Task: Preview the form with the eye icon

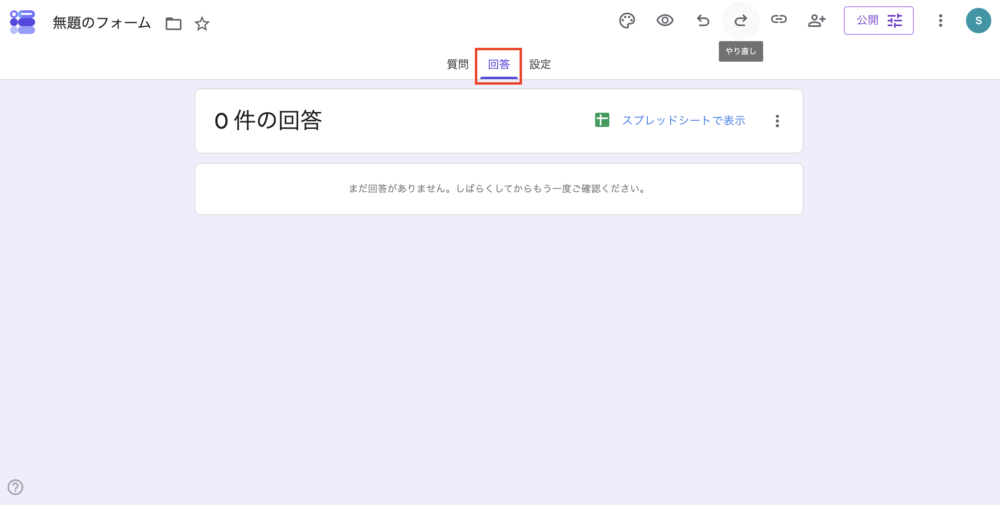Action: pos(665,20)
